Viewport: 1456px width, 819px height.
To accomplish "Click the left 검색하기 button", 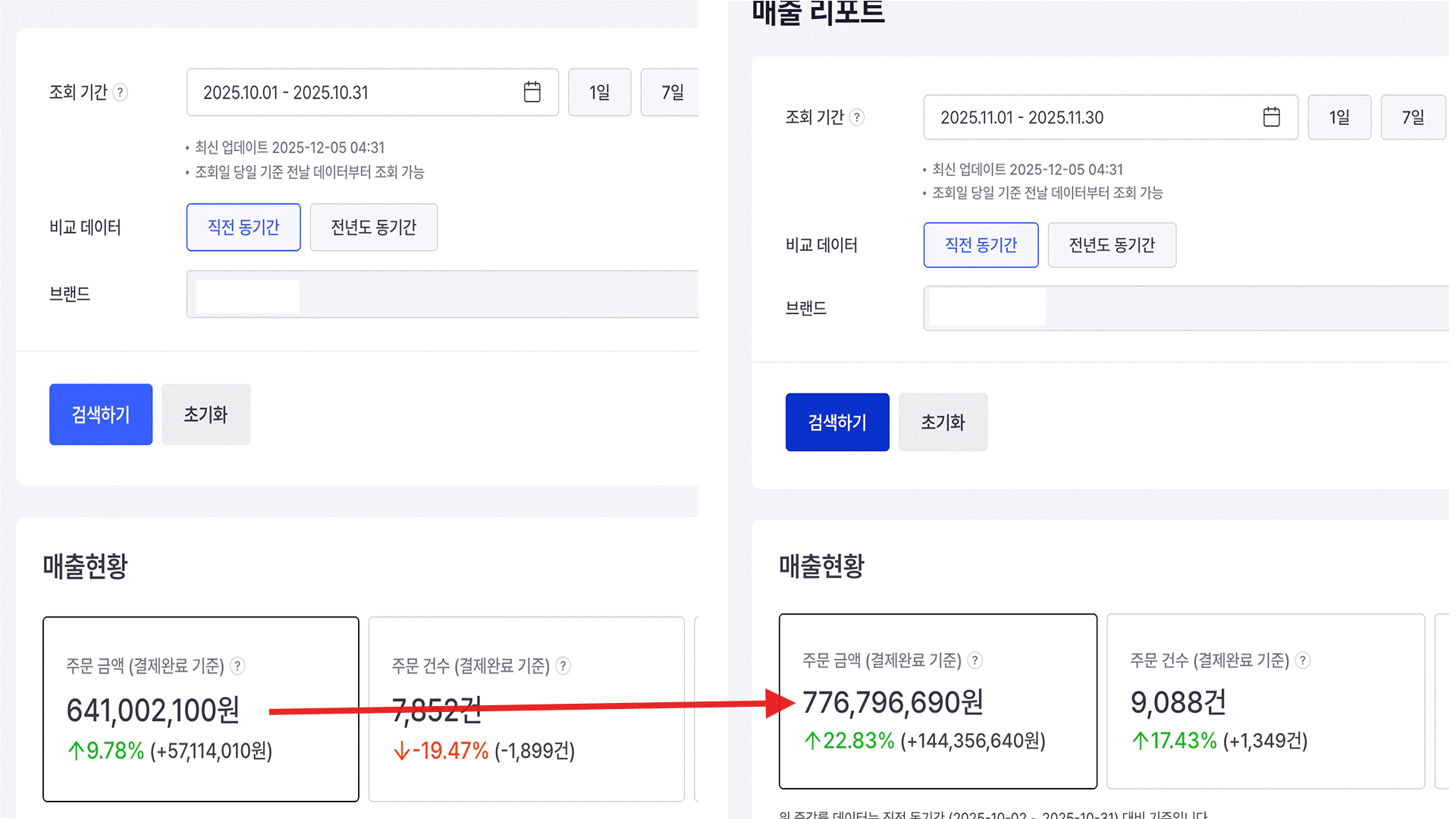I will pos(101,414).
